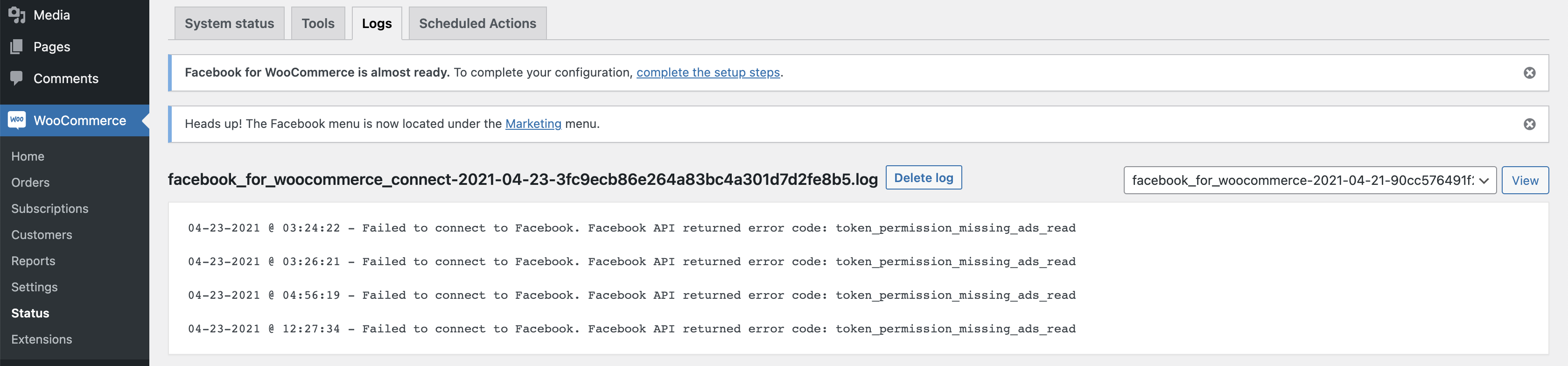Select the Scheduled Actions tab

tap(477, 24)
